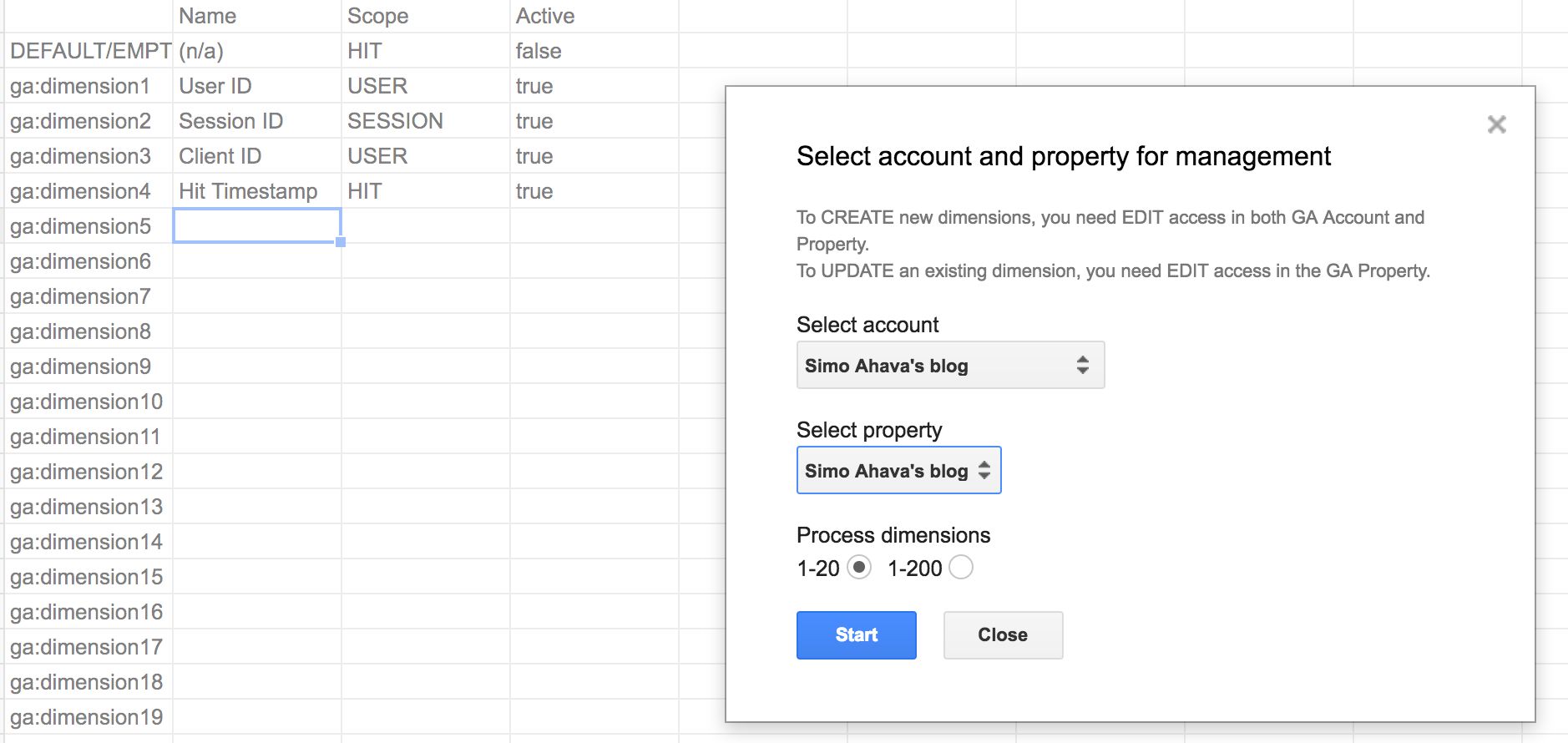This screenshot has width=1568, height=743.
Task: Select the Hit Timestamp name cell
Action: coord(256,191)
